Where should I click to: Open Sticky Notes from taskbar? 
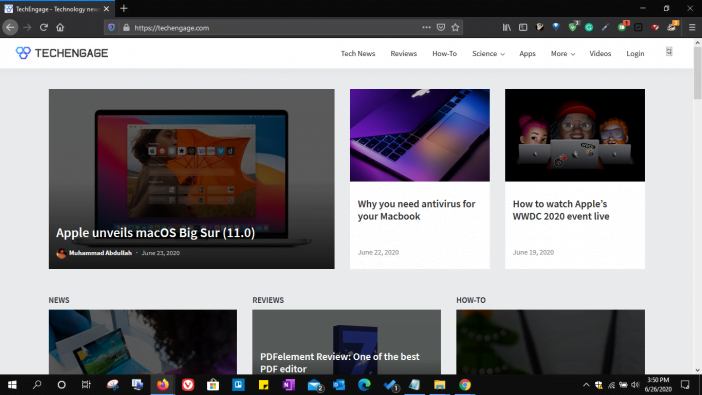click(x=263, y=385)
